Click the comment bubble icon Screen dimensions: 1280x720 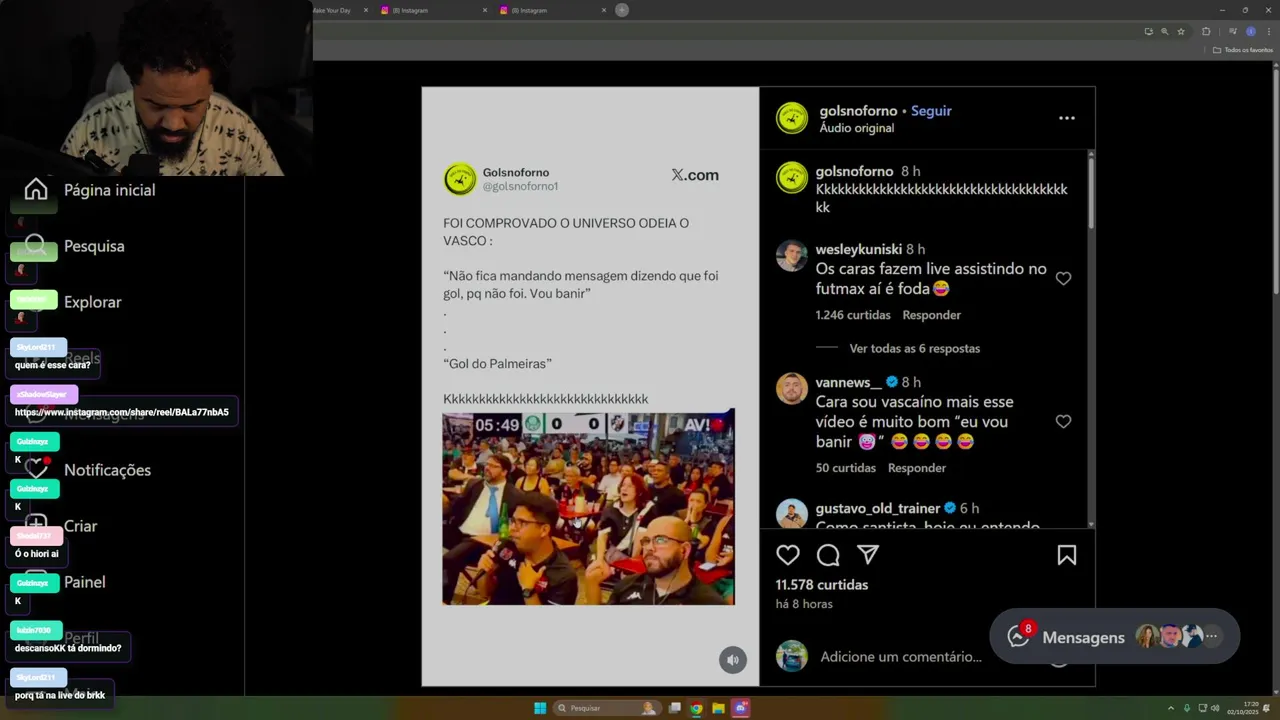[828, 555]
